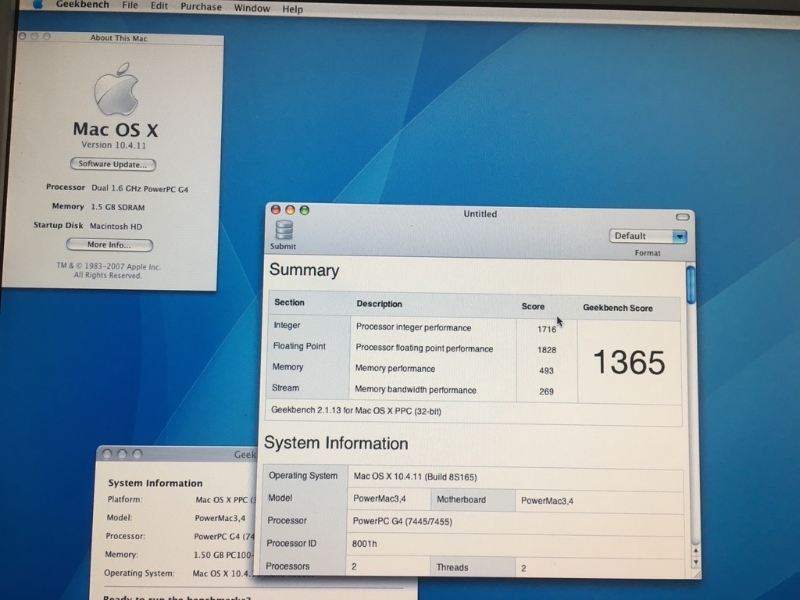Open the Purchase menu
The image size is (800, 600).
201,7
